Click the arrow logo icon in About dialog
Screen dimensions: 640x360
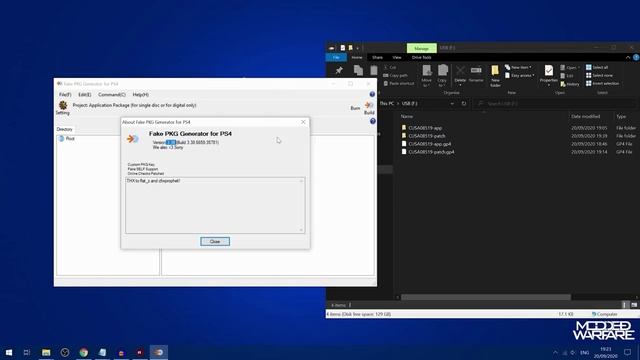132,139
